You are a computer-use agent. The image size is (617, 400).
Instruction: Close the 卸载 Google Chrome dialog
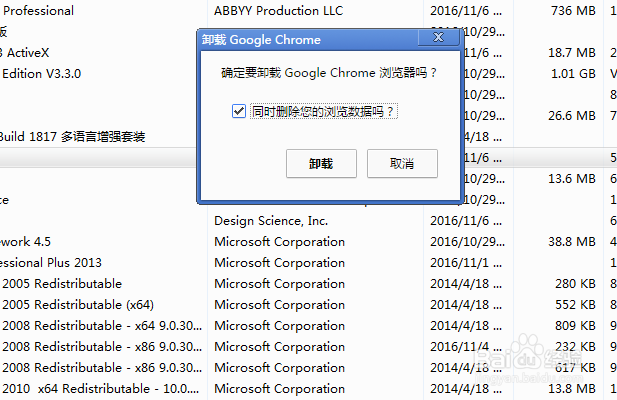(x=439, y=39)
